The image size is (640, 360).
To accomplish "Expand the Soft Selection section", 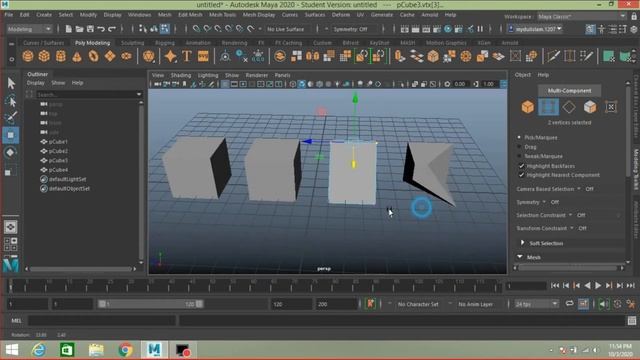I will click(522, 243).
